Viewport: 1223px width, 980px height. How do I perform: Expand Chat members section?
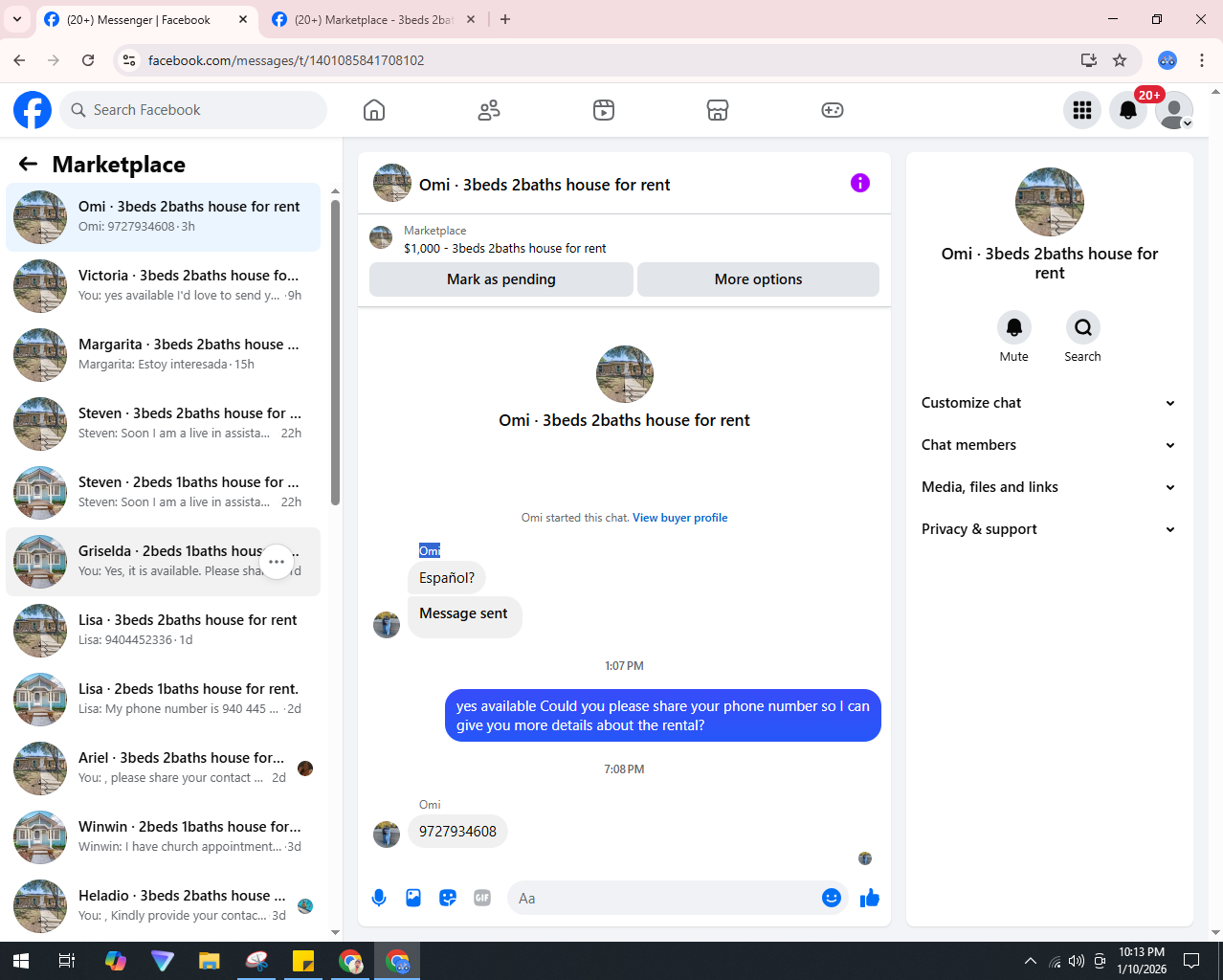(1049, 445)
